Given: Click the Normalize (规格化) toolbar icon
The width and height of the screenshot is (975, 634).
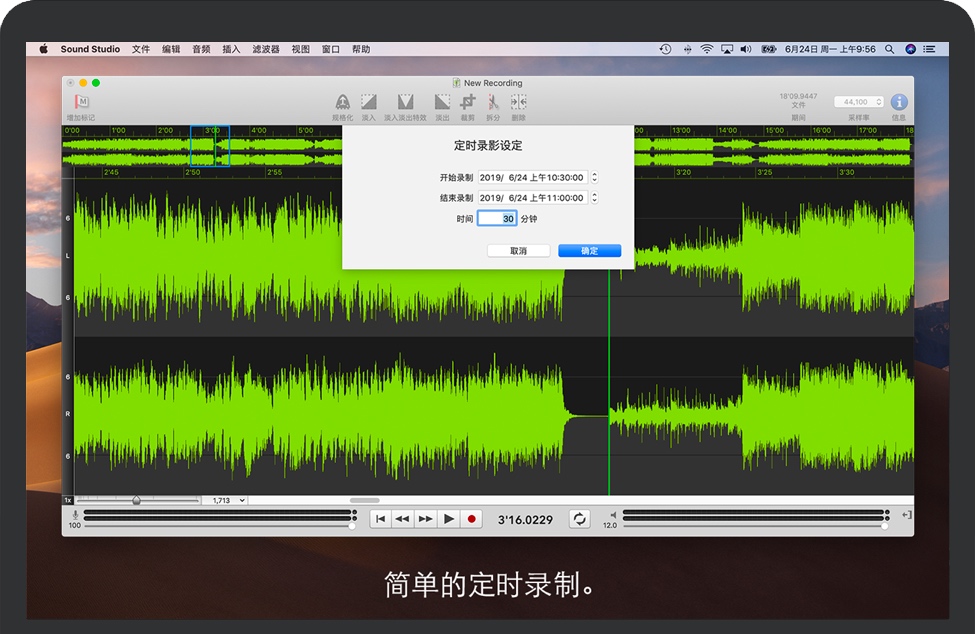Looking at the screenshot, I should (x=342, y=102).
